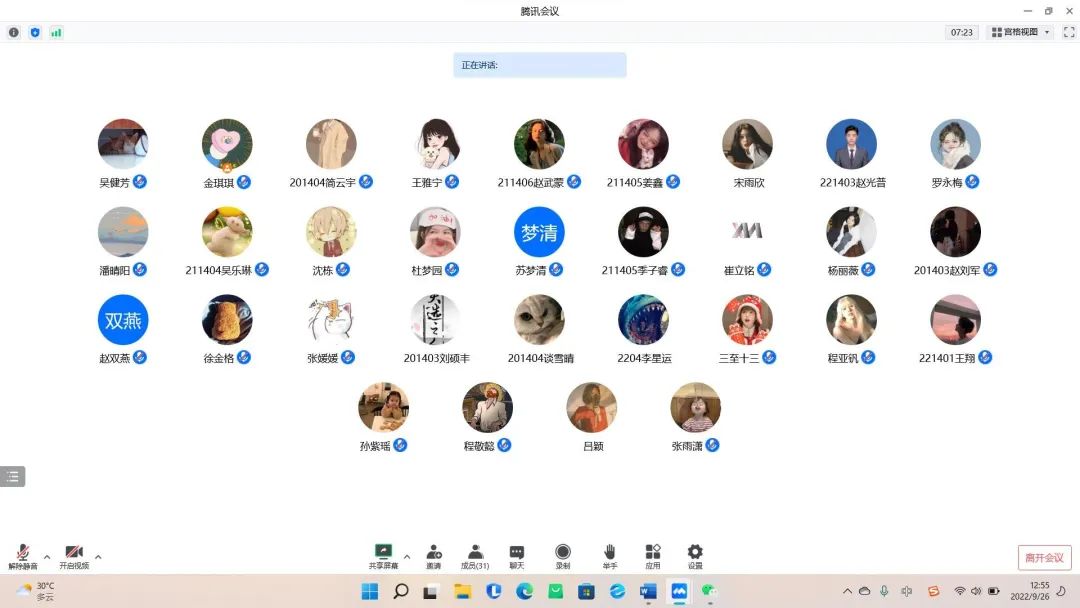The image size is (1080, 608).
Task: Open 设置 settings gear icon
Action: pyautogui.click(x=695, y=556)
